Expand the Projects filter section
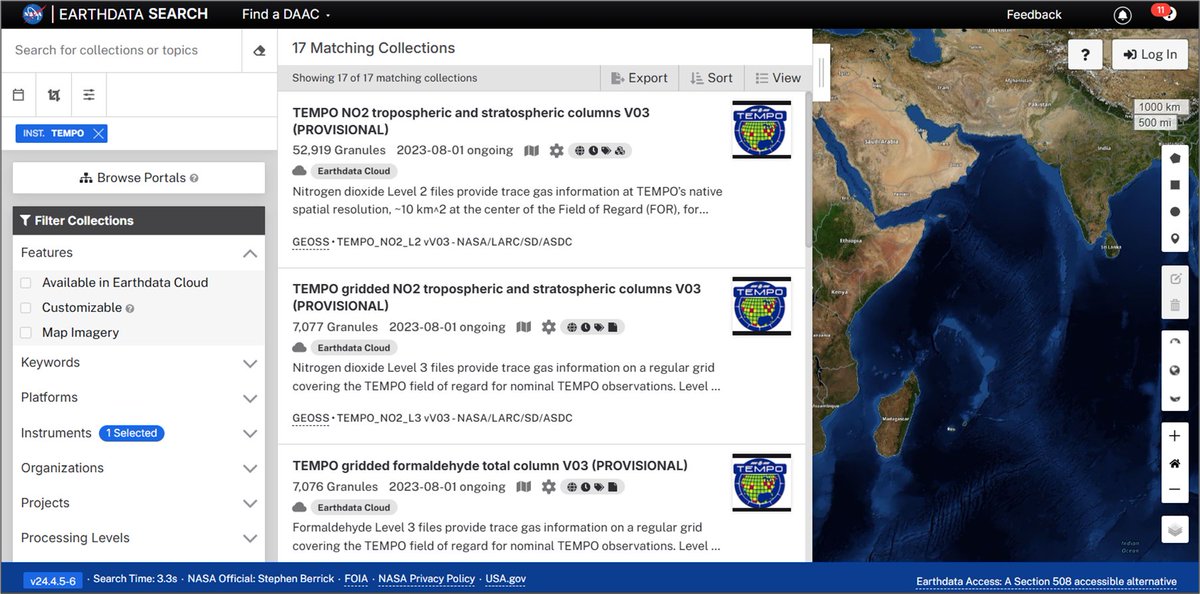Screen dimensions: 1200x594 point(139,503)
